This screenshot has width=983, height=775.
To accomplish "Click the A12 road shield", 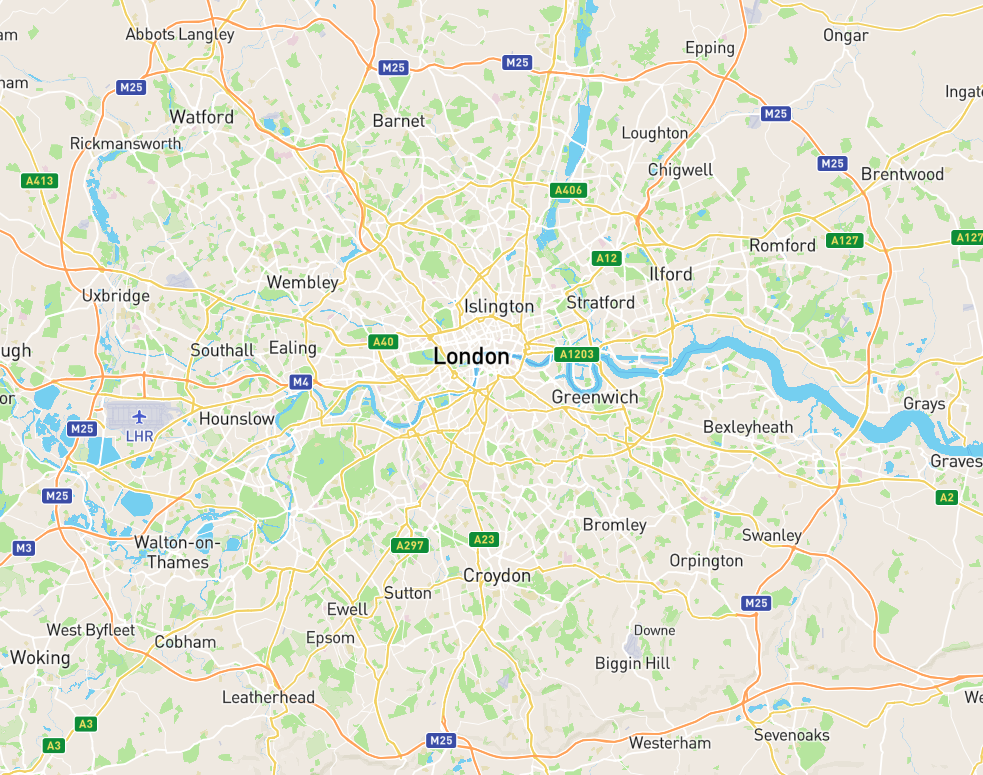I will pyautogui.click(x=606, y=258).
